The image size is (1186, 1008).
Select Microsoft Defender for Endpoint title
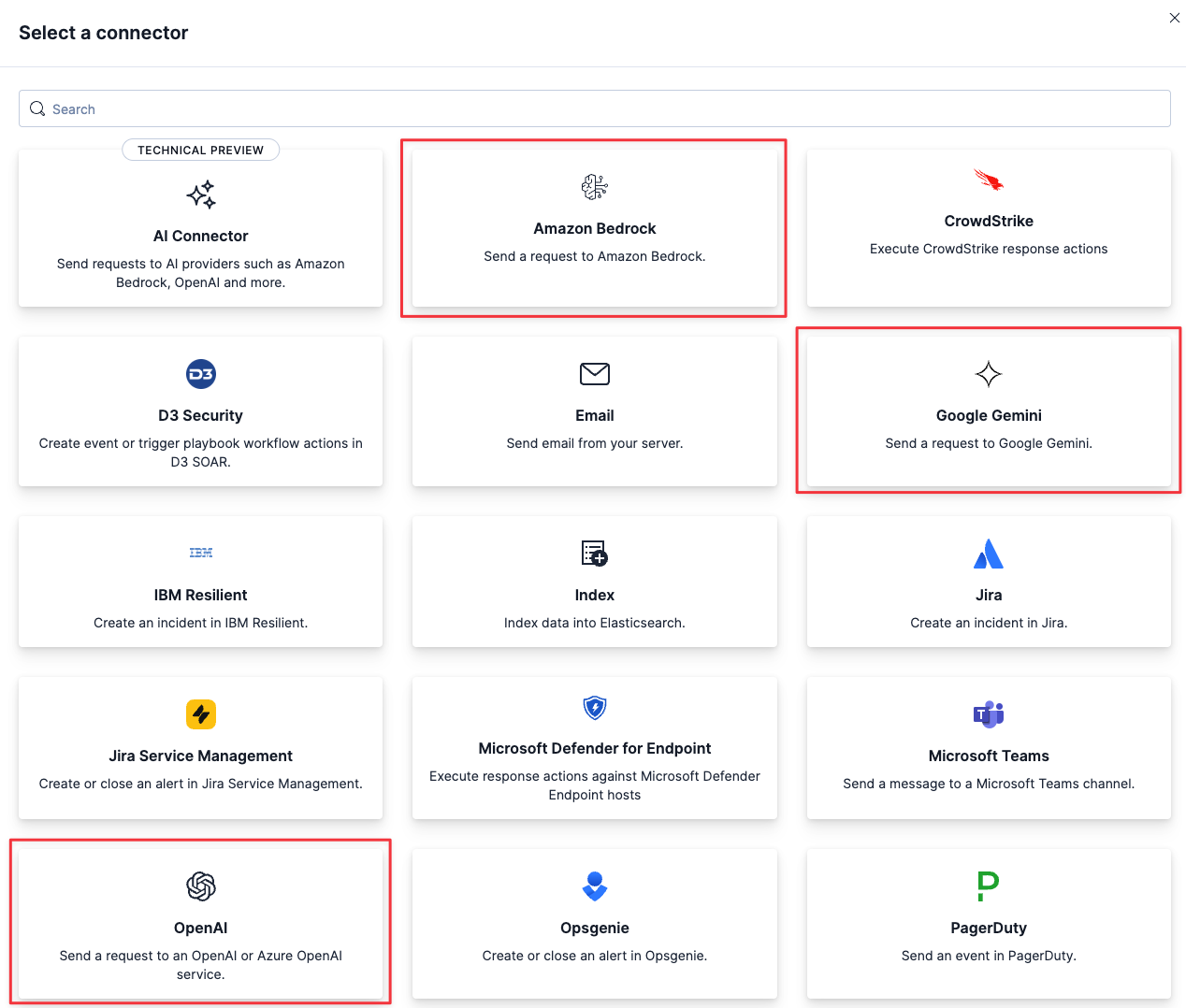tap(595, 748)
